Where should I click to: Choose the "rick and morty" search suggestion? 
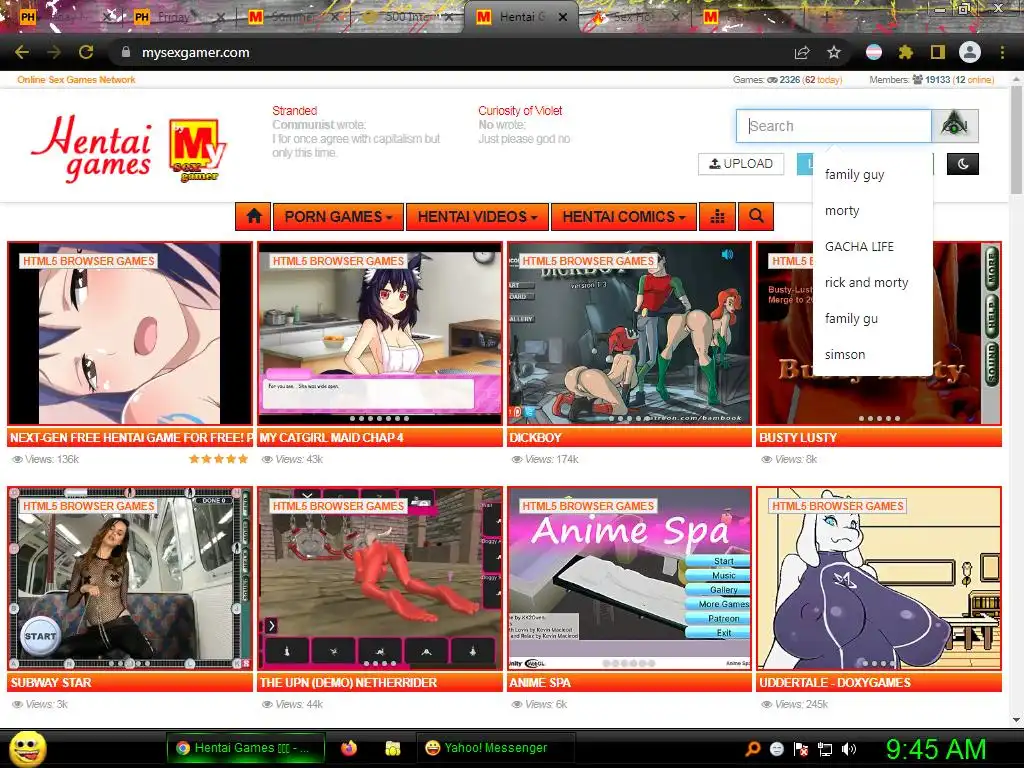coord(872,282)
